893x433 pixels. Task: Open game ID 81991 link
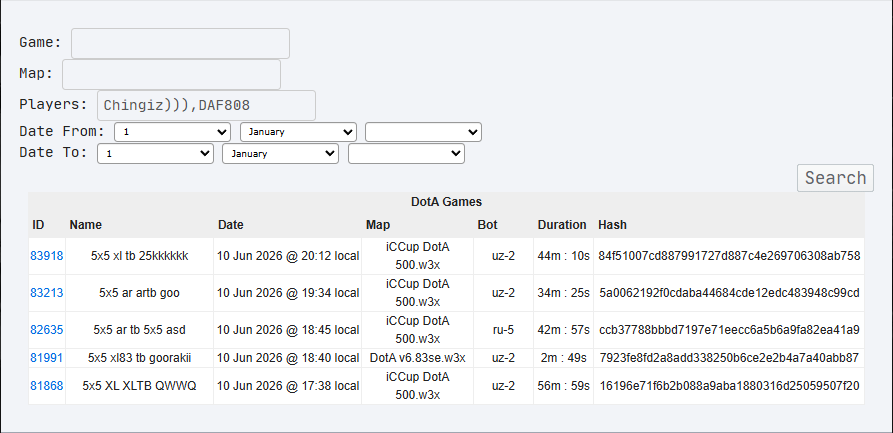[x=47, y=358]
